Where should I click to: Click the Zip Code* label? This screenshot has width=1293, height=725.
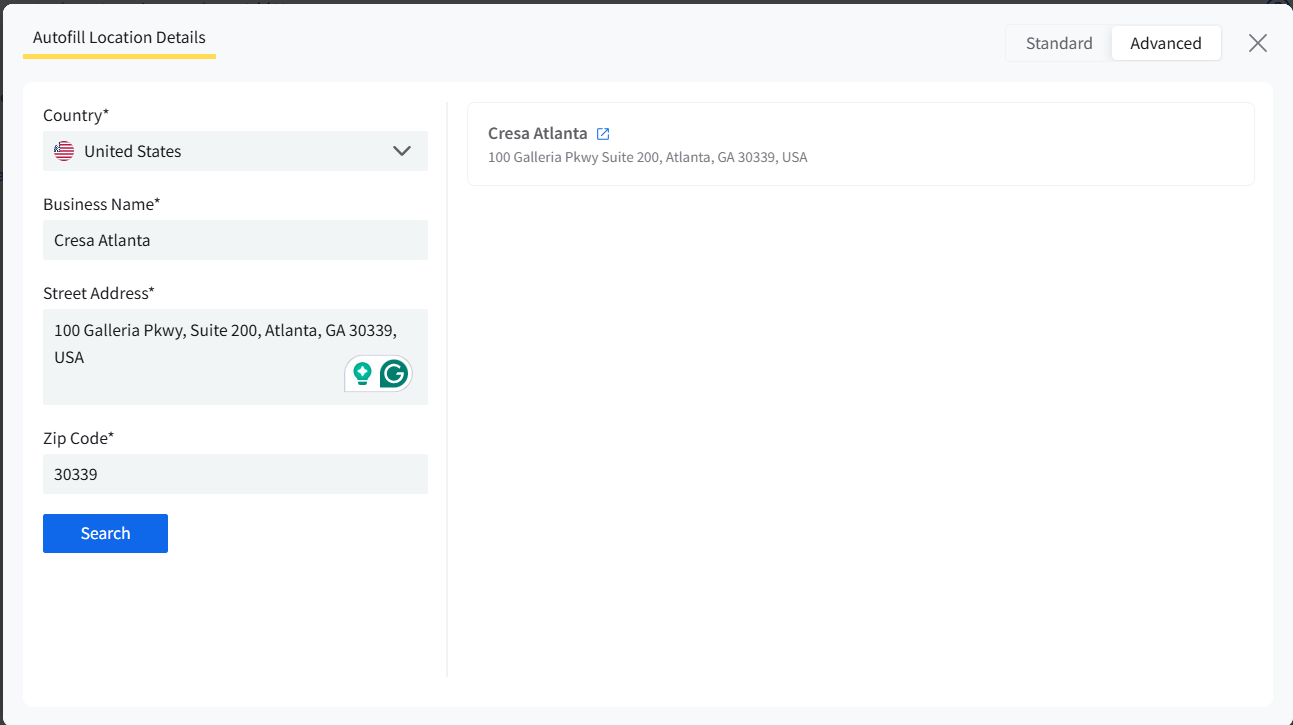[x=79, y=438]
